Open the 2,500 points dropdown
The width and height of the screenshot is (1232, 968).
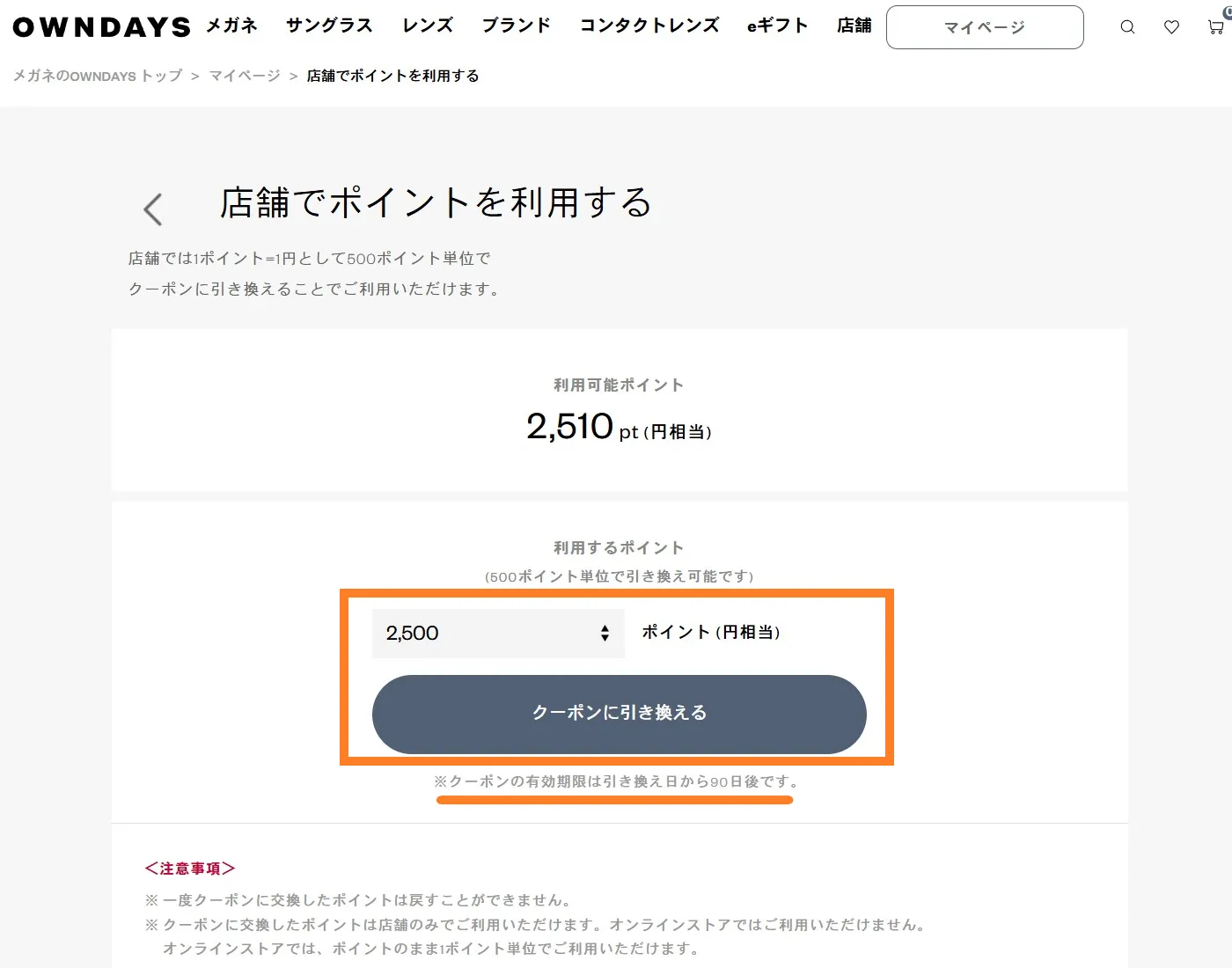coord(498,634)
